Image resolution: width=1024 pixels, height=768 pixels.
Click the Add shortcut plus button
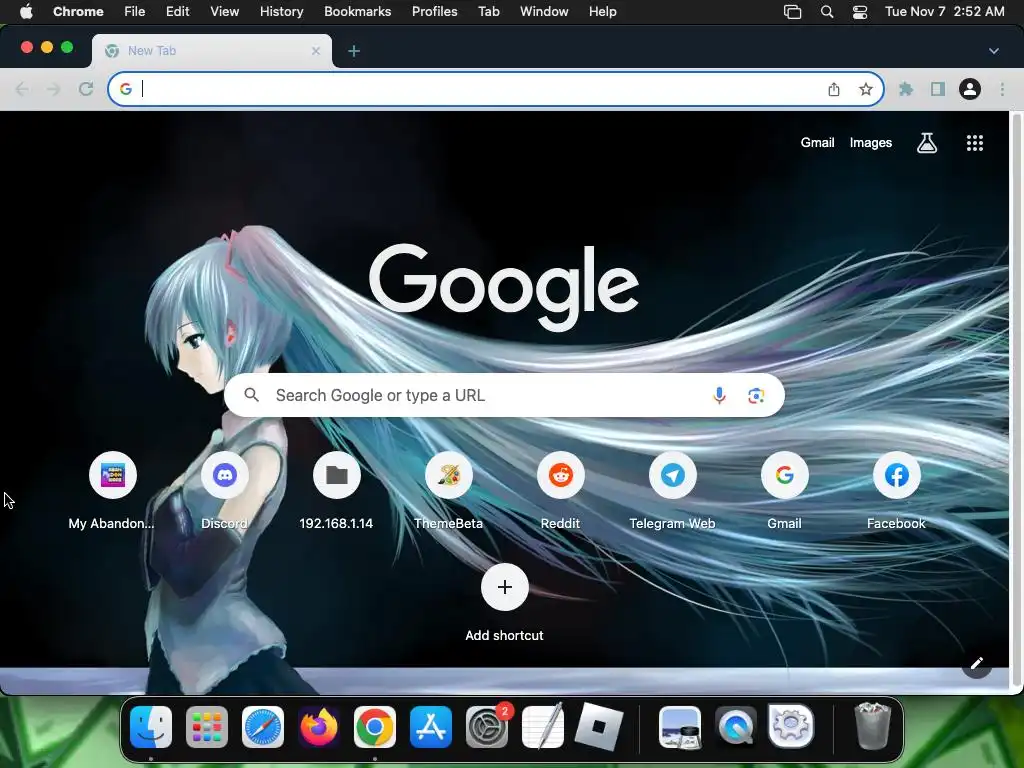point(504,586)
